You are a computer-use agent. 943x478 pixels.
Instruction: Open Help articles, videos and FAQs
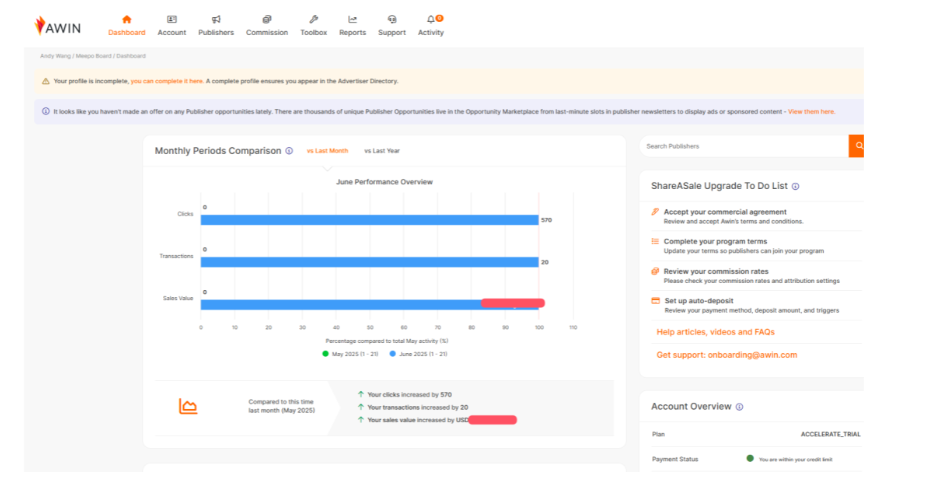(715, 332)
